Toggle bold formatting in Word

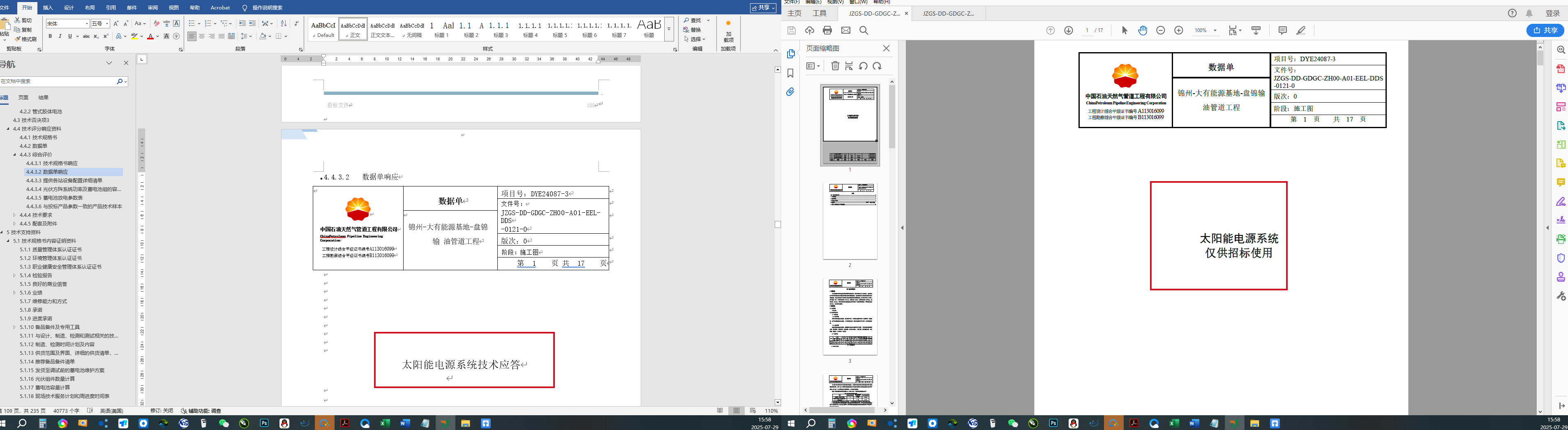(50, 37)
